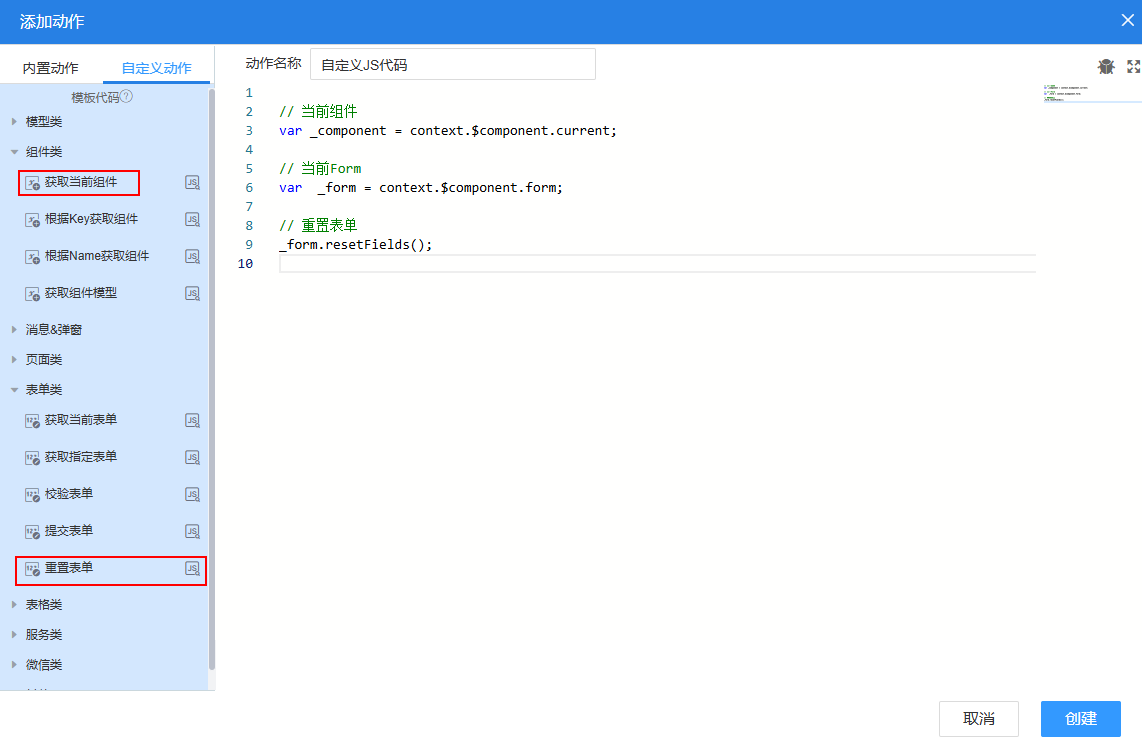Select the 提交表单 template
Screen dimensions: 1142x741
point(69,531)
